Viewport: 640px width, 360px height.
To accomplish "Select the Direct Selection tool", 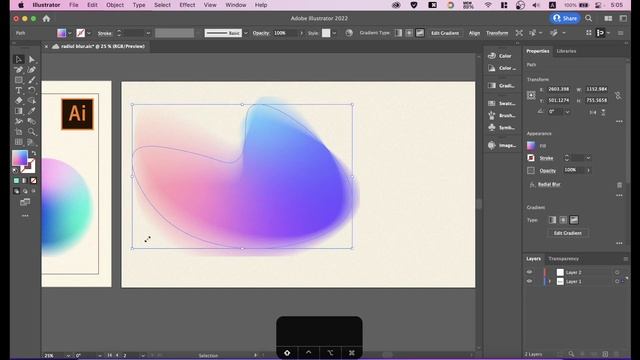I will pyautogui.click(x=32, y=60).
